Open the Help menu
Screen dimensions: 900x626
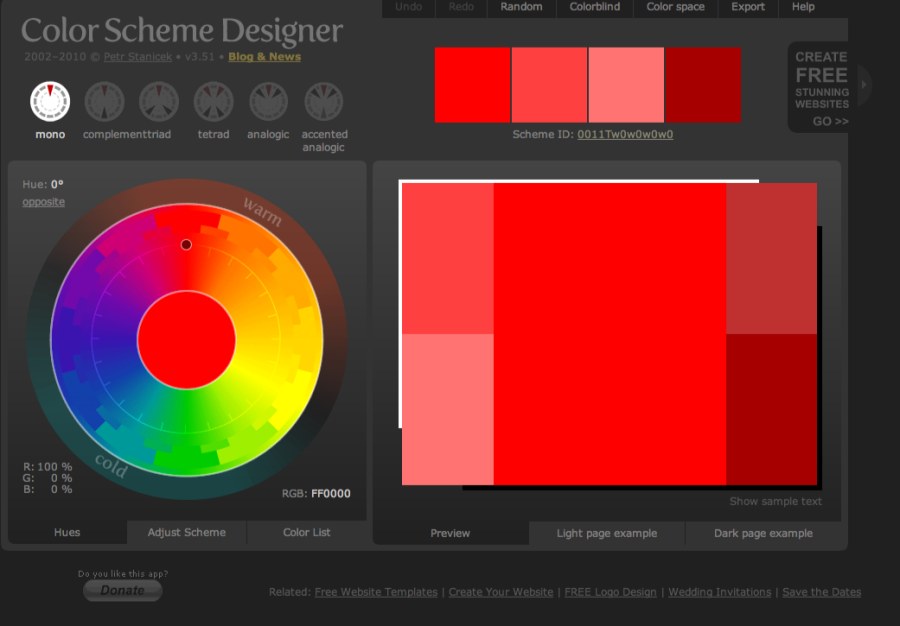[803, 7]
